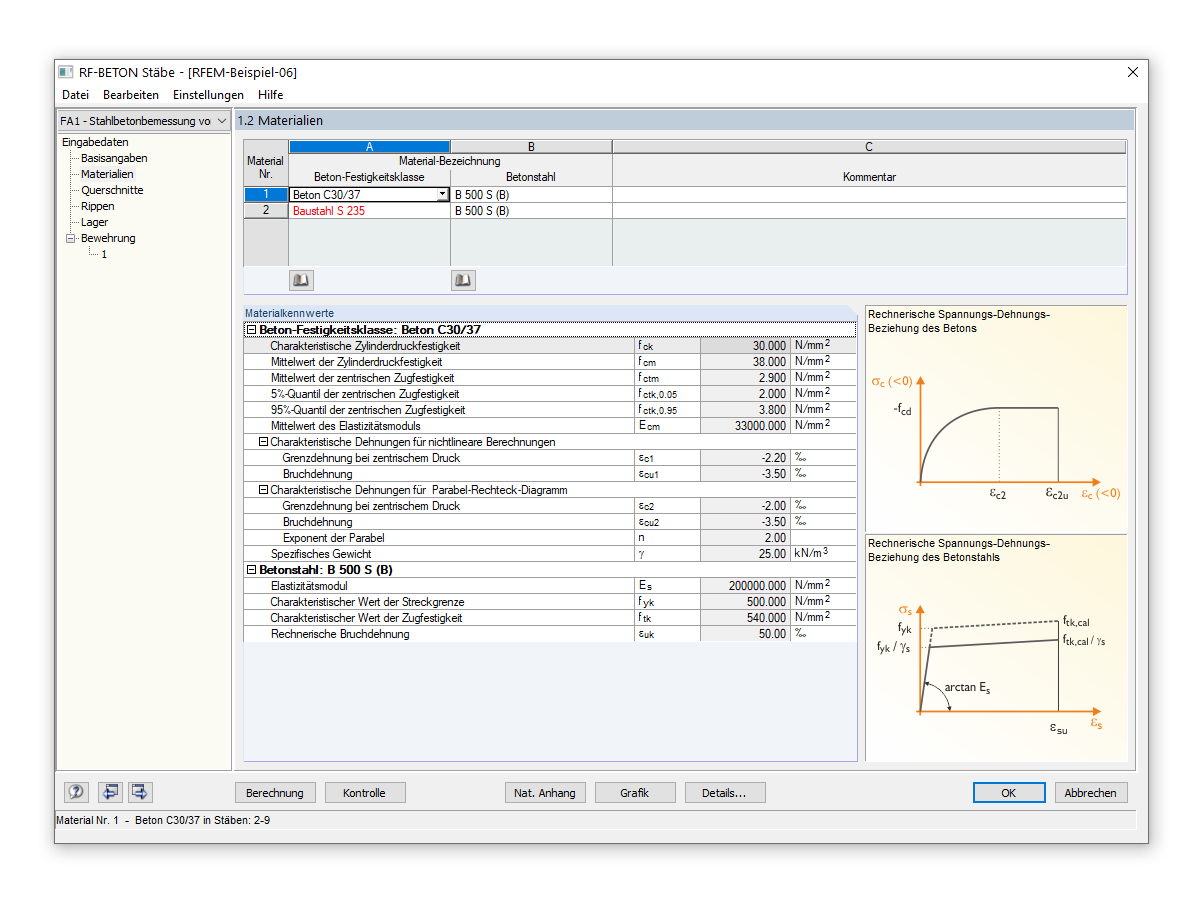The image size is (1200, 900).
Task: Click the Kommentar cell of material 1
Action: tap(869, 195)
